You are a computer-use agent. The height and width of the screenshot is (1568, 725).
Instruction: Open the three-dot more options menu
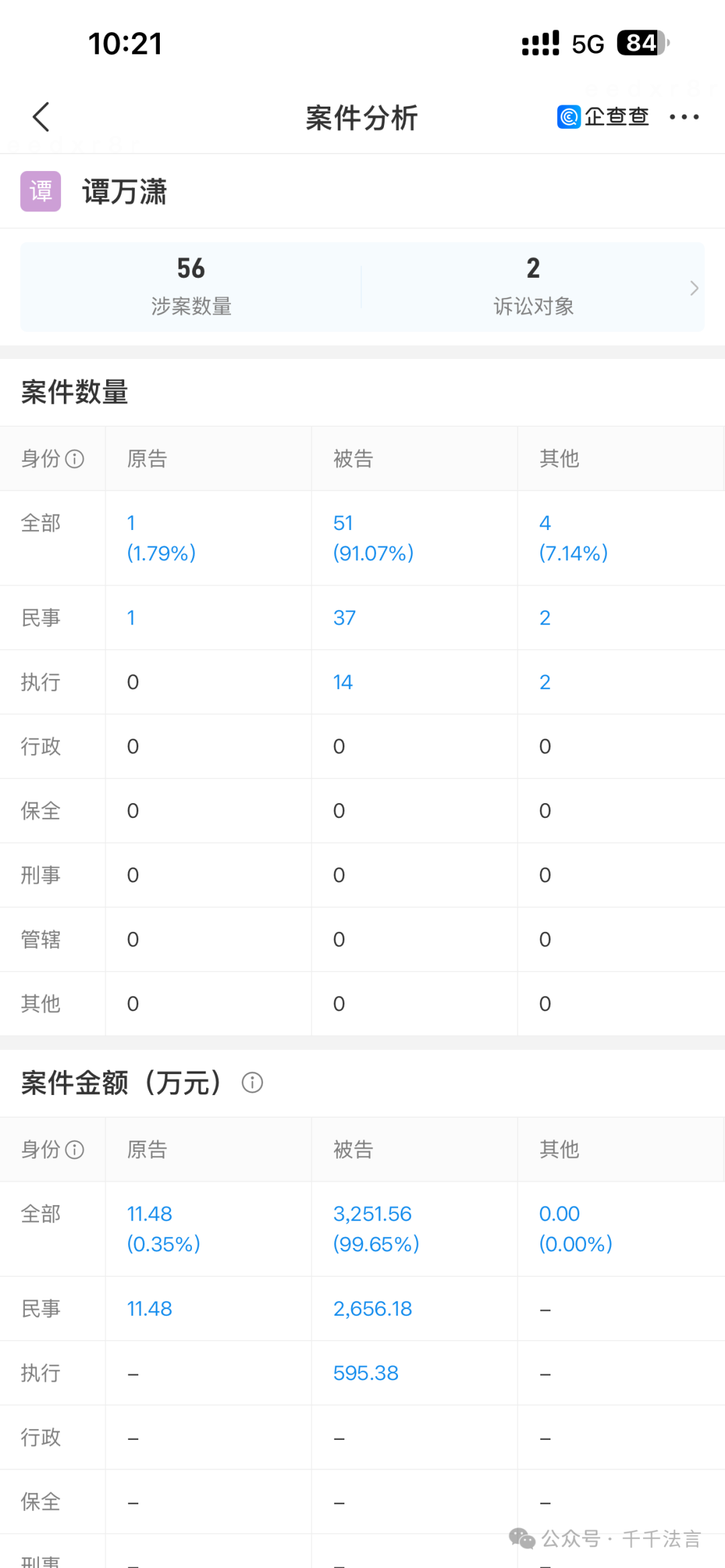pos(684,117)
